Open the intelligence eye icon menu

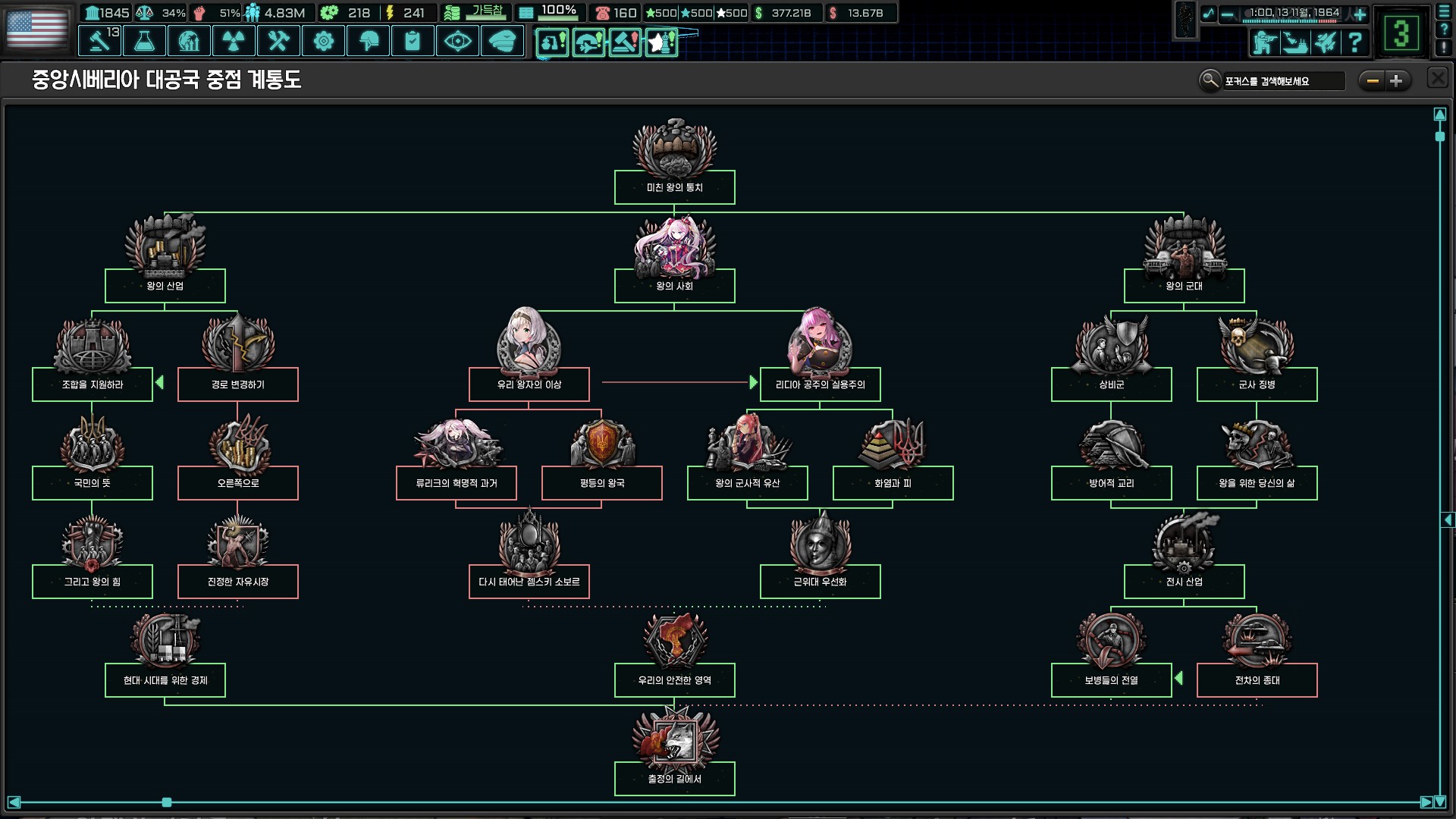pyautogui.click(x=457, y=41)
